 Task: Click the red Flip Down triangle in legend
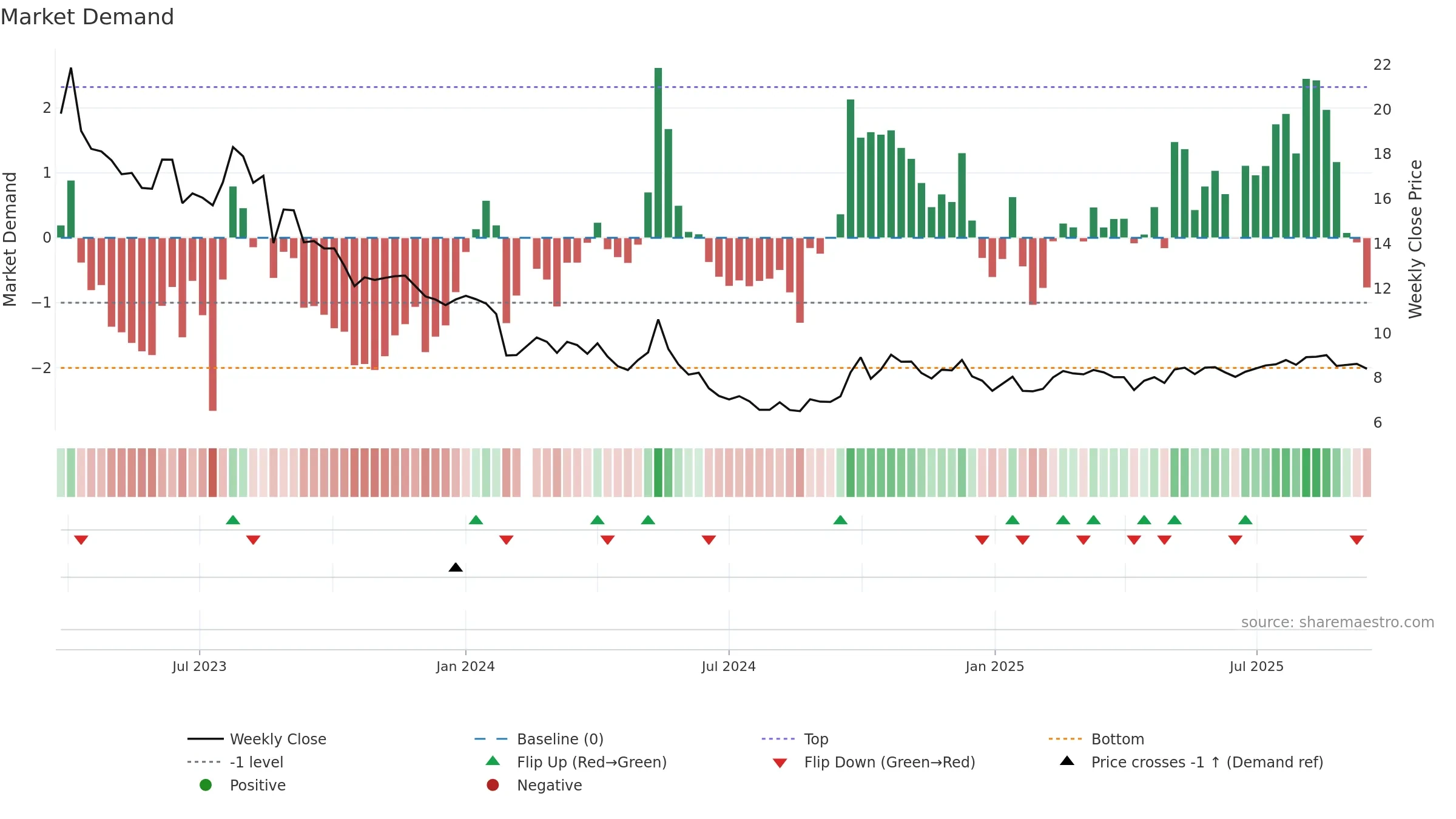[780, 763]
